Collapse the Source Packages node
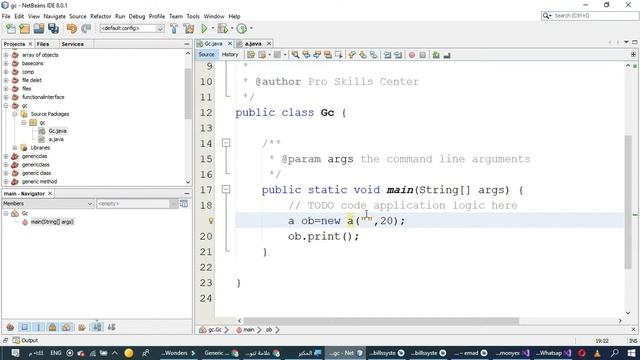Viewport: 640px width, 360px height. (x=15, y=114)
